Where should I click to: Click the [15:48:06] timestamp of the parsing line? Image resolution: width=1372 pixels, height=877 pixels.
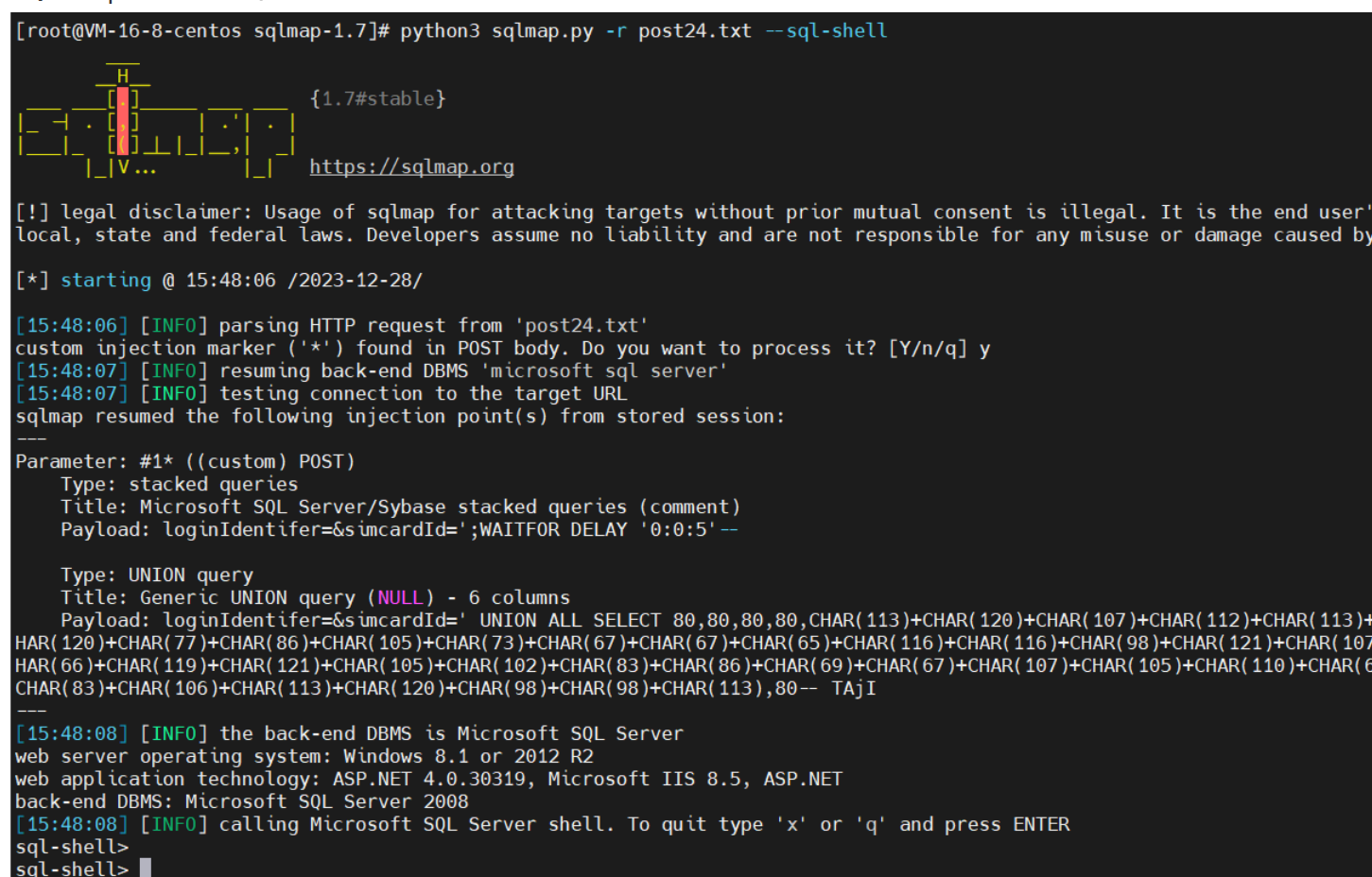click(x=71, y=326)
